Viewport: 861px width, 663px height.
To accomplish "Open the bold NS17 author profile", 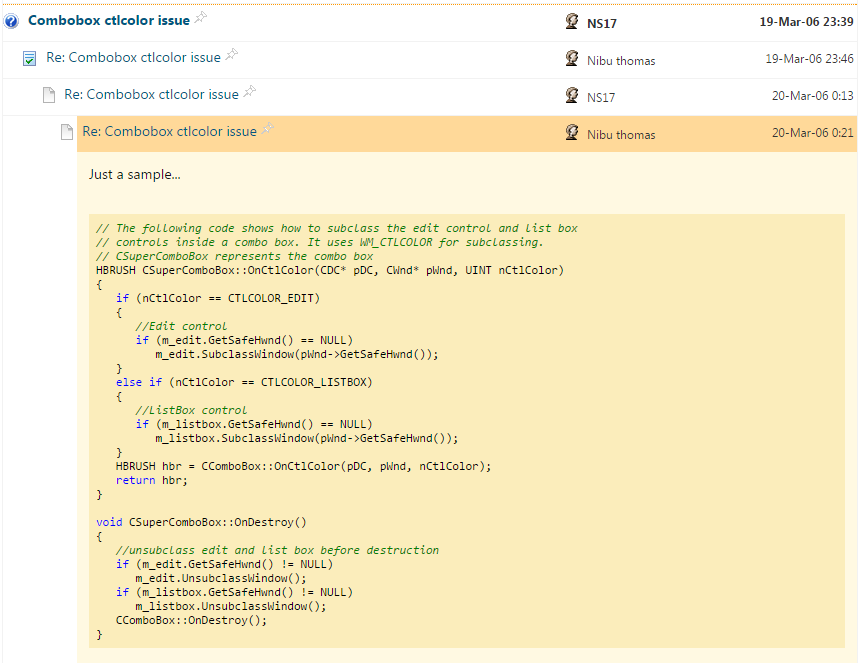I will [x=602, y=24].
